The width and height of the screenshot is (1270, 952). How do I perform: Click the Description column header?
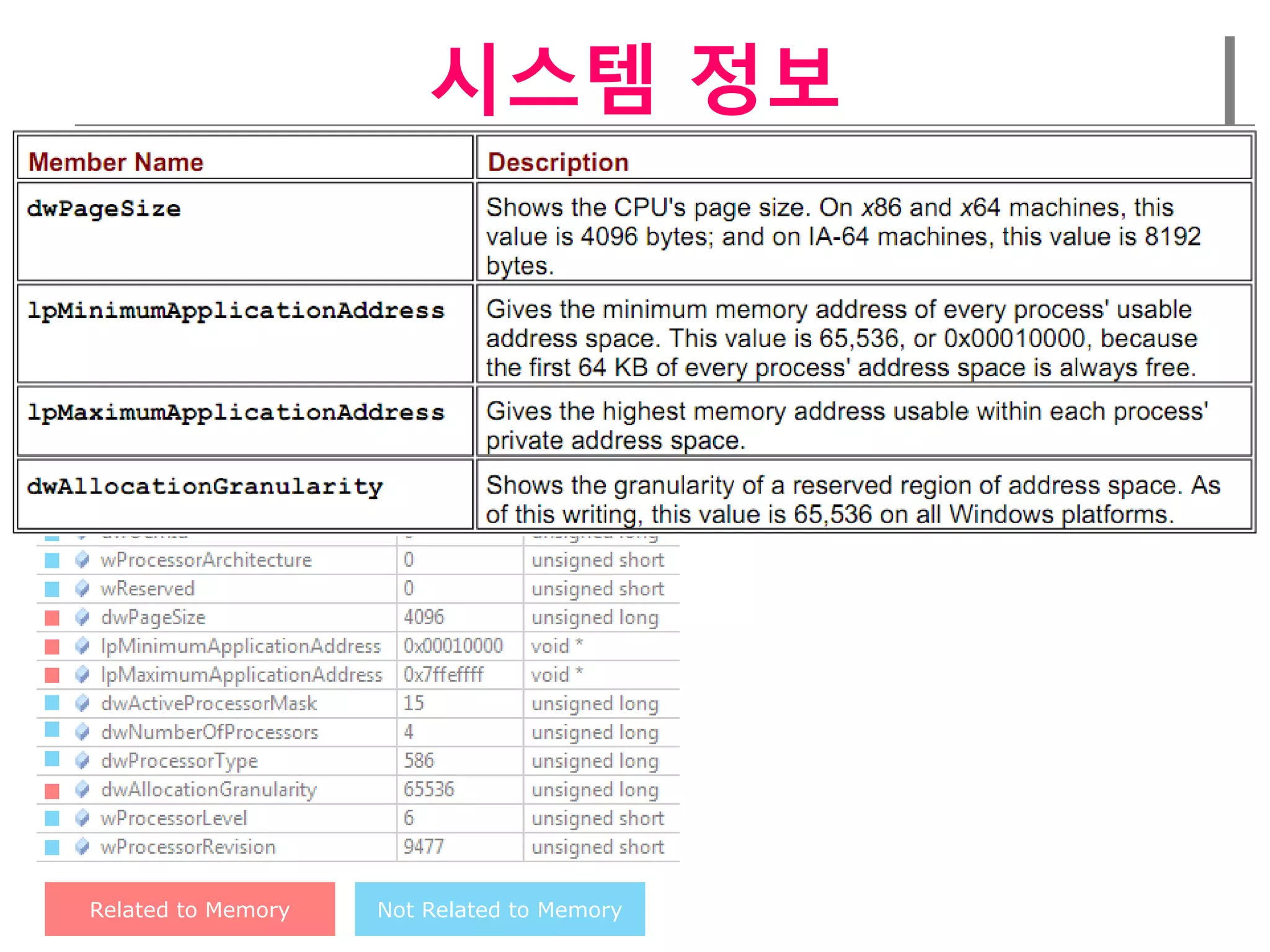(x=558, y=163)
